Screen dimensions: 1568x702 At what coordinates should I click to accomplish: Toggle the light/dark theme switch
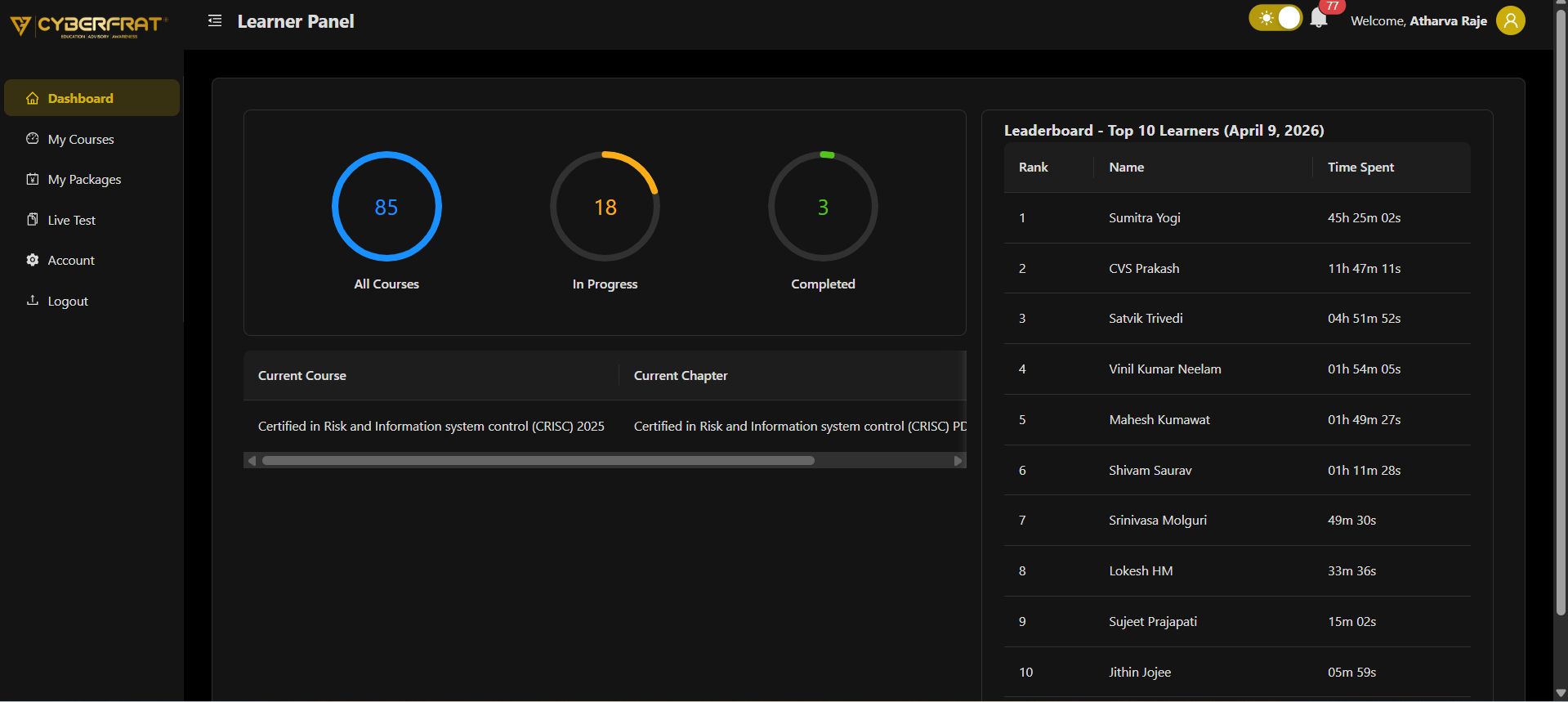click(x=1275, y=18)
